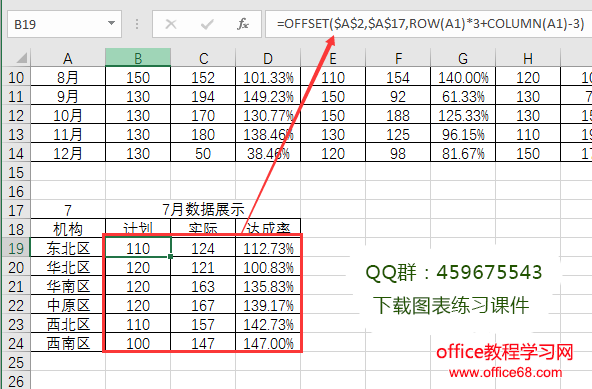Open Insert Function fx dialog

(x=242, y=24)
